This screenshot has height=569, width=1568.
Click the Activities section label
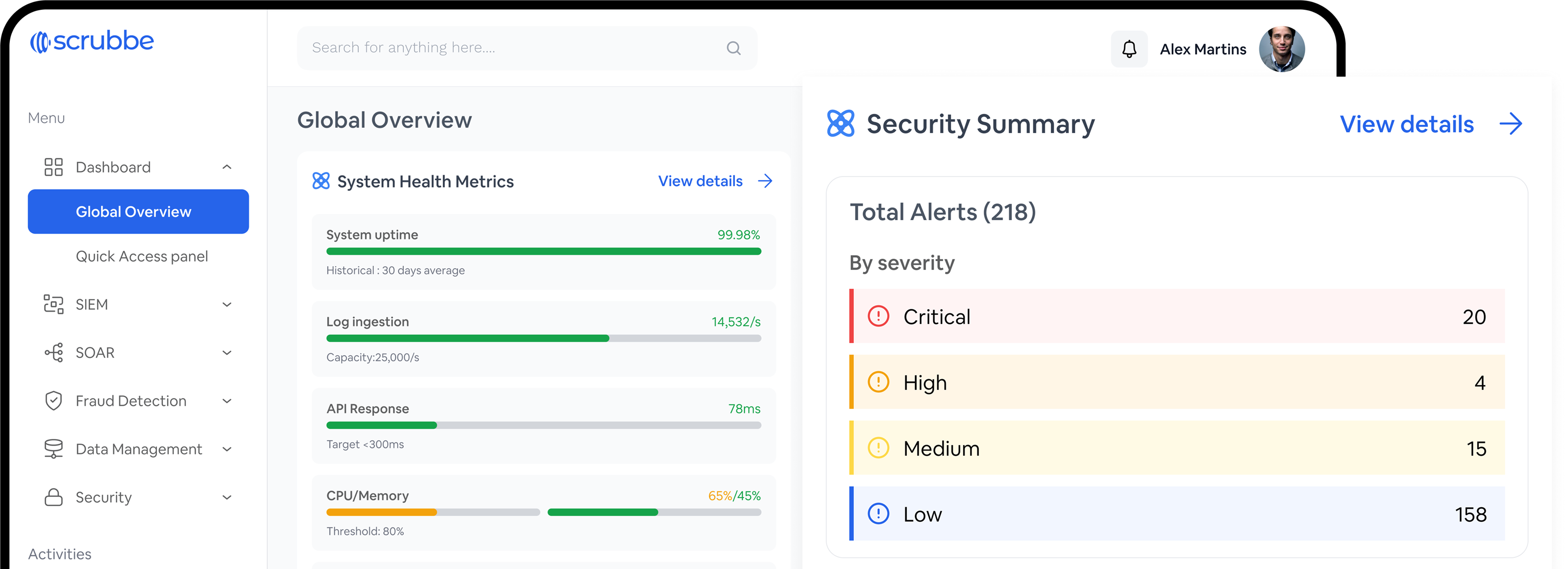click(59, 554)
